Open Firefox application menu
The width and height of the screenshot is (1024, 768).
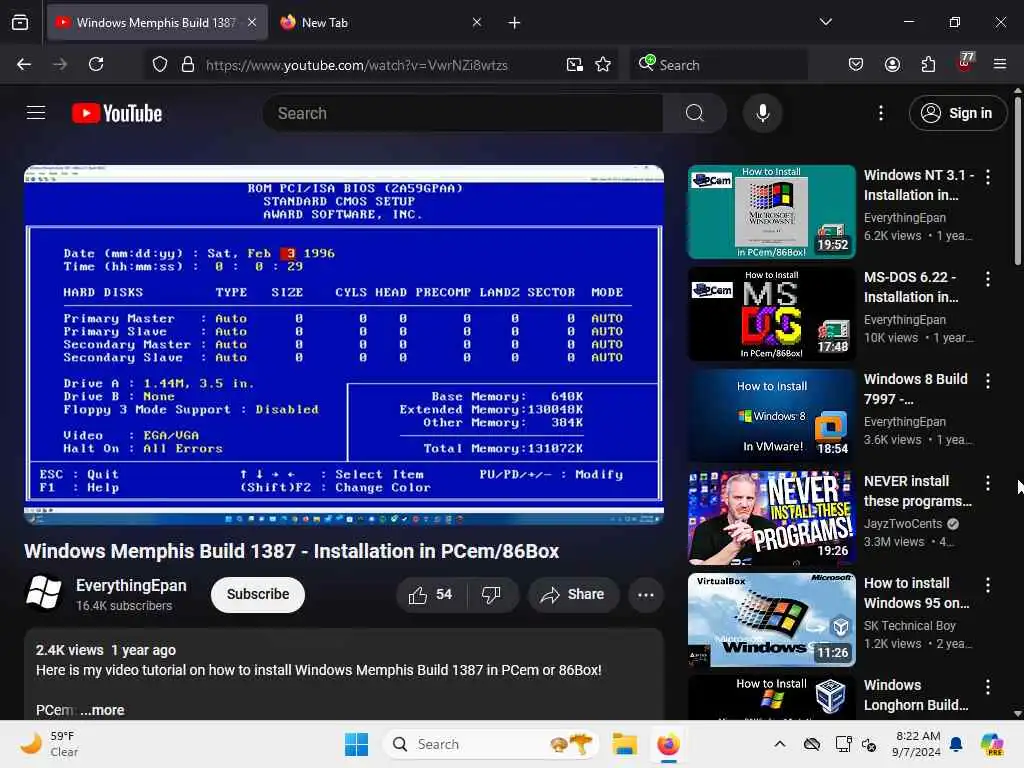click(1000, 64)
